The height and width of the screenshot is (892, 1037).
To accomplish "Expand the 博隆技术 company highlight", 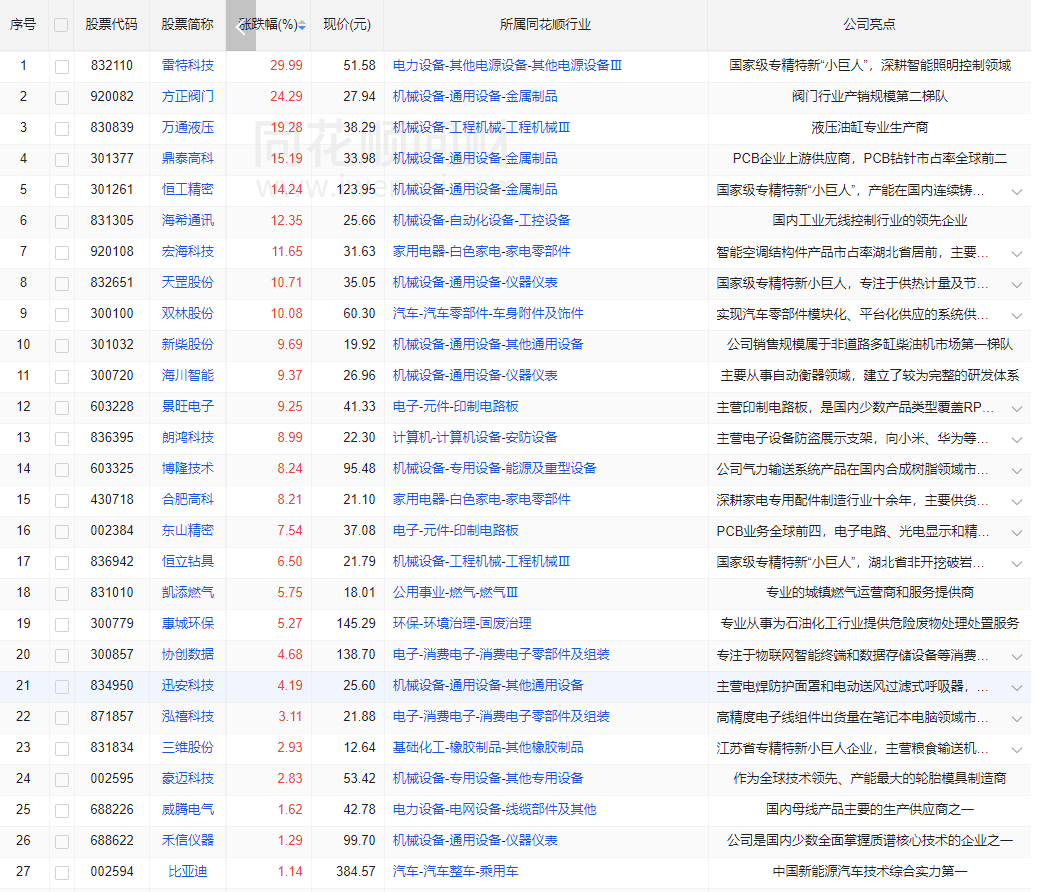I will 1016,471.
